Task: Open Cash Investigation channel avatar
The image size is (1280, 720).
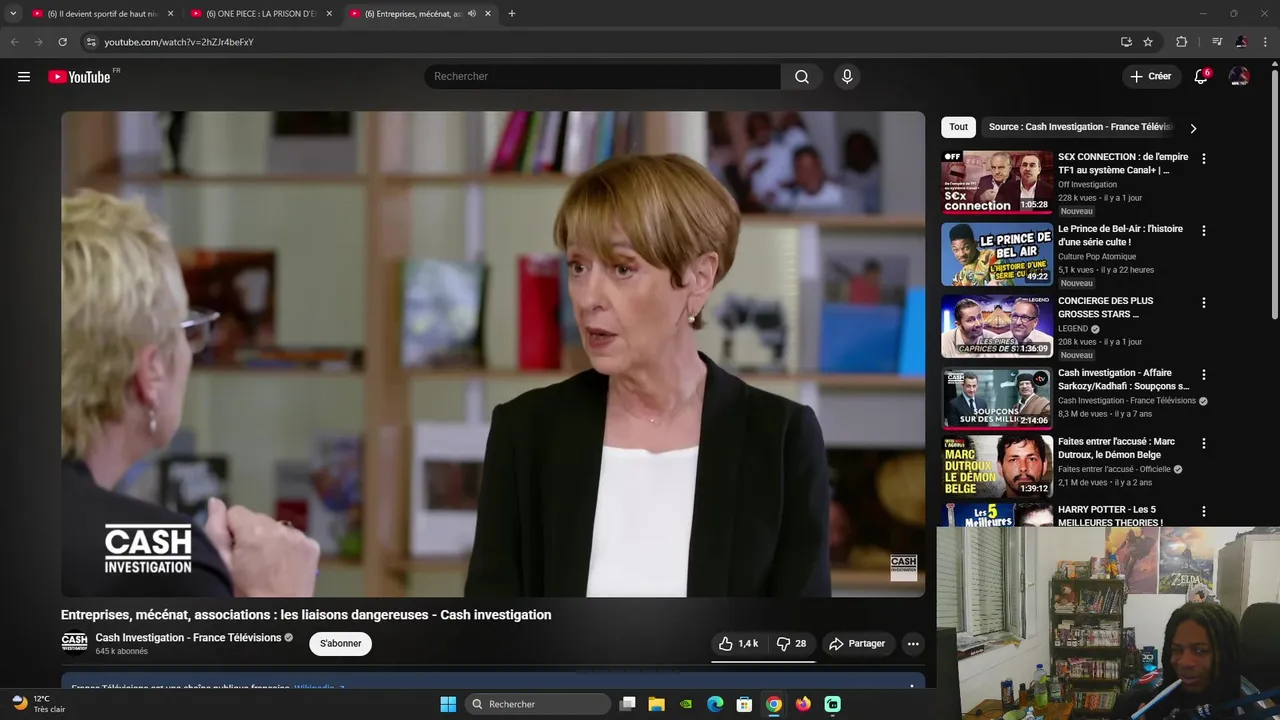Action: click(x=74, y=642)
